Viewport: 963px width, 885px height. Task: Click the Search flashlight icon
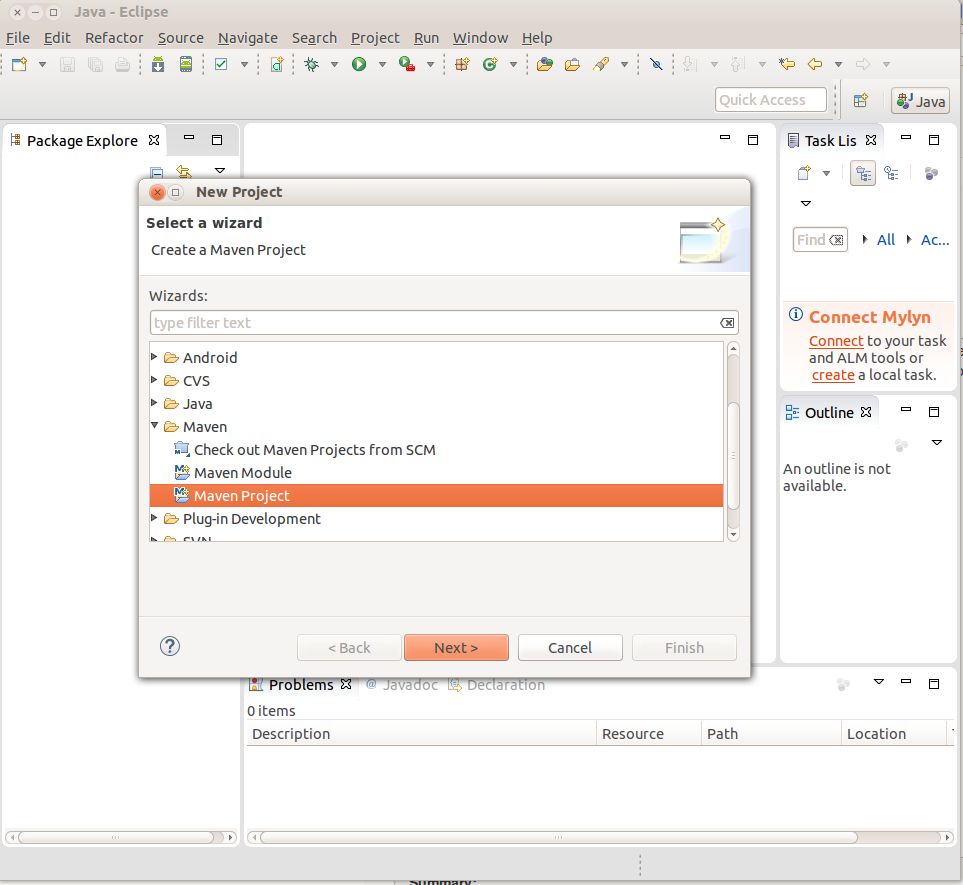click(x=601, y=64)
